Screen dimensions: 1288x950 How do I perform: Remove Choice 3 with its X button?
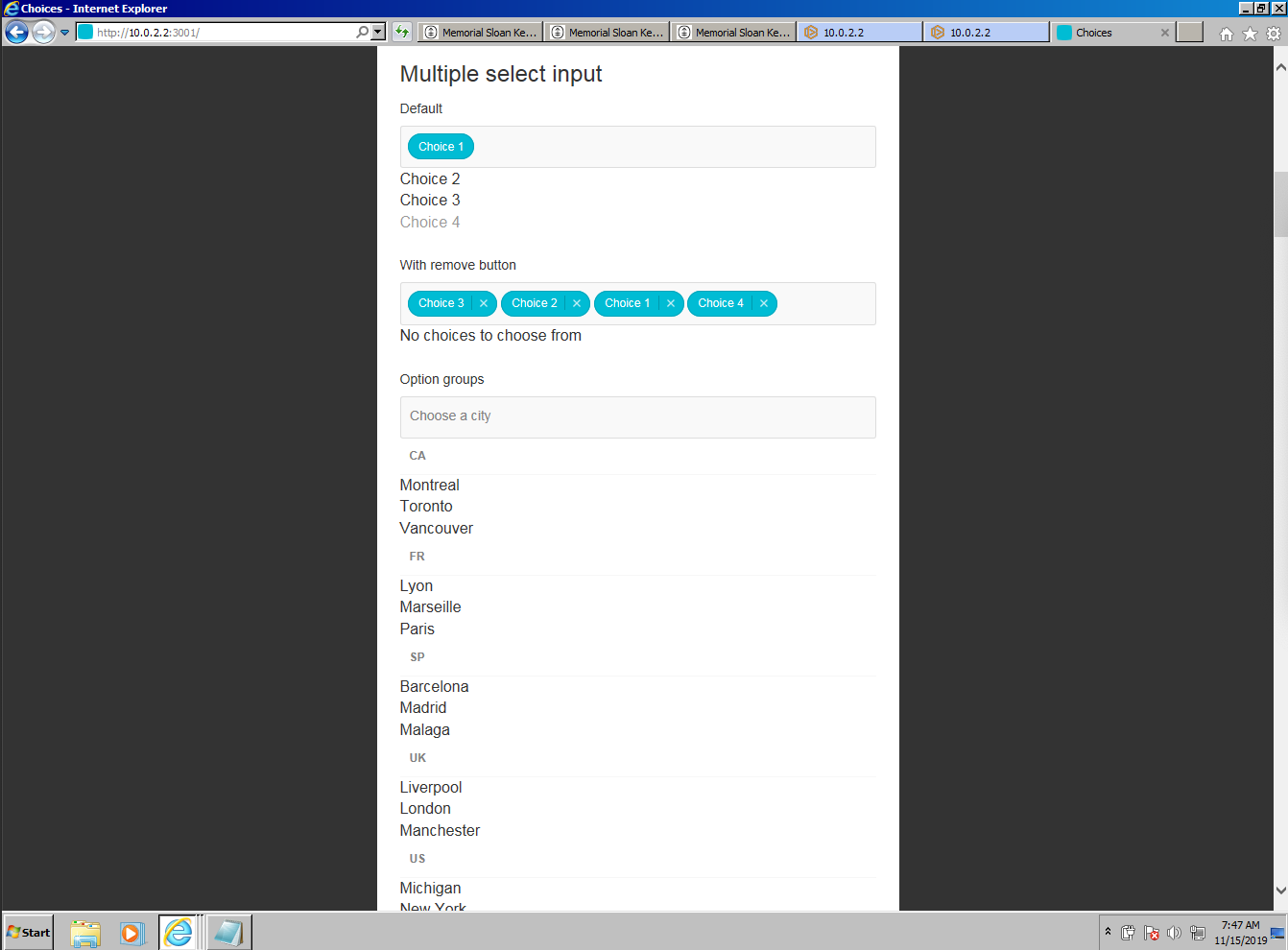[484, 303]
